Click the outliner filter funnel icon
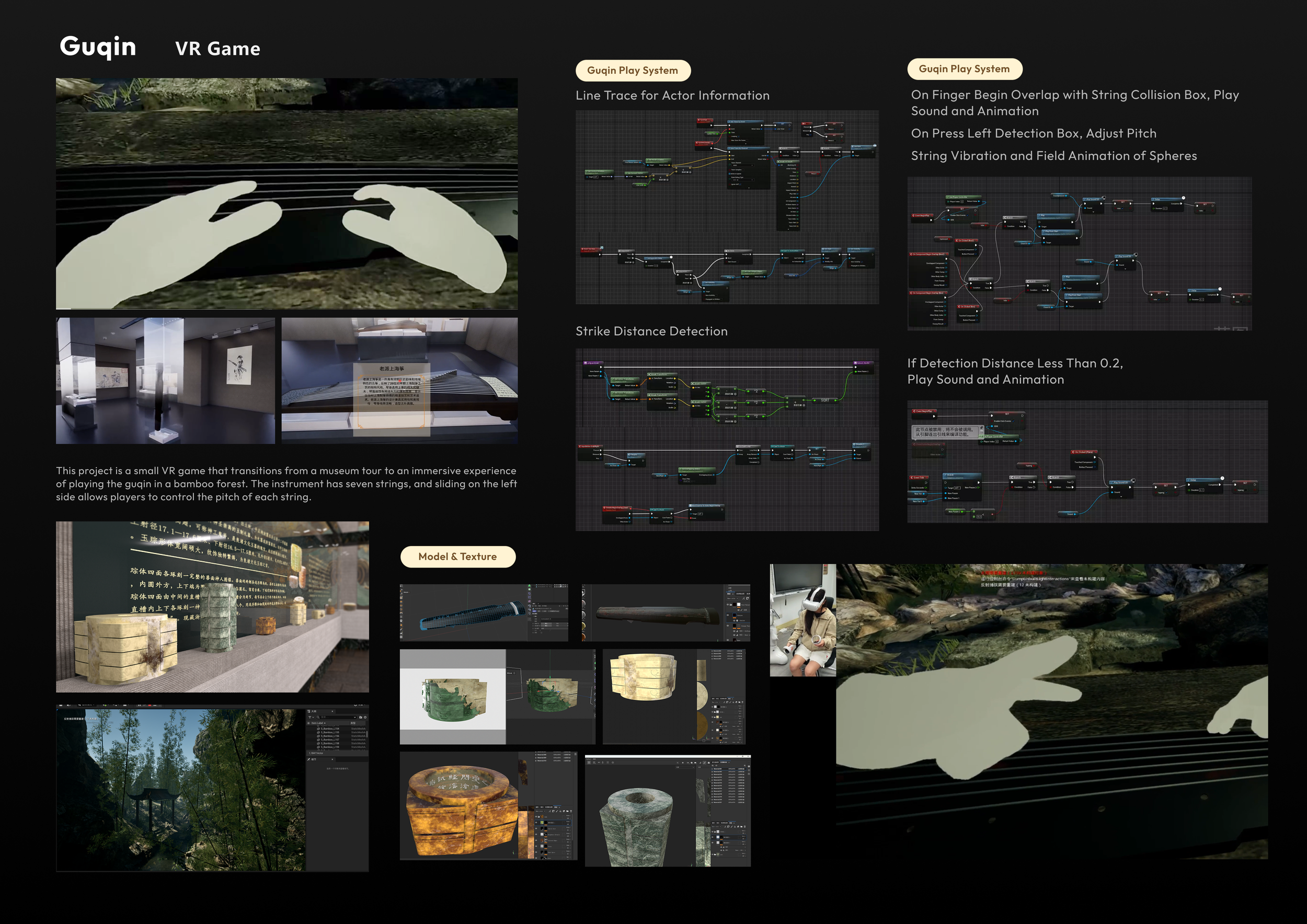 pyautogui.click(x=310, y=718)
